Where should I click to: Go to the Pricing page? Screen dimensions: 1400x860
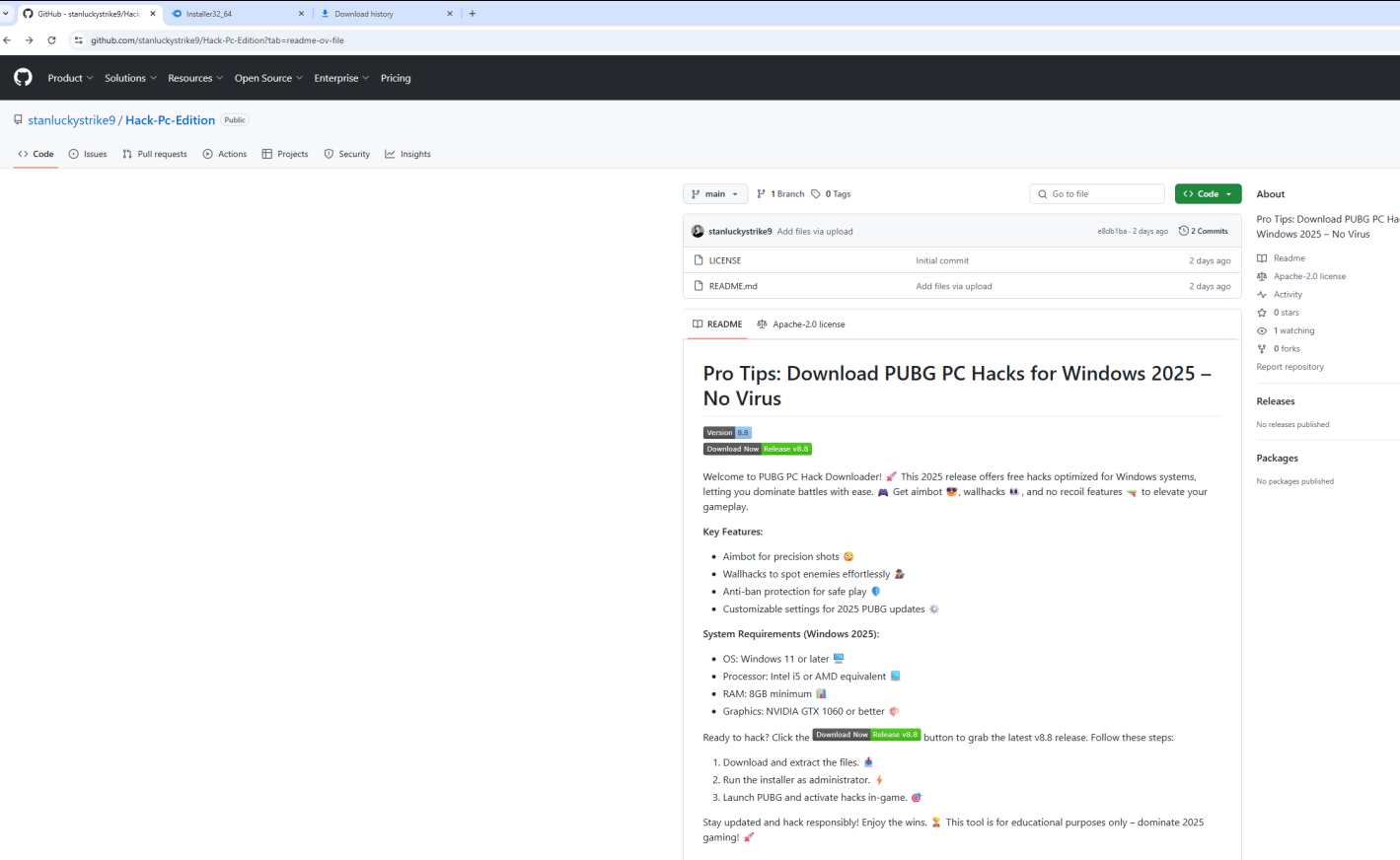coord(396,78)
